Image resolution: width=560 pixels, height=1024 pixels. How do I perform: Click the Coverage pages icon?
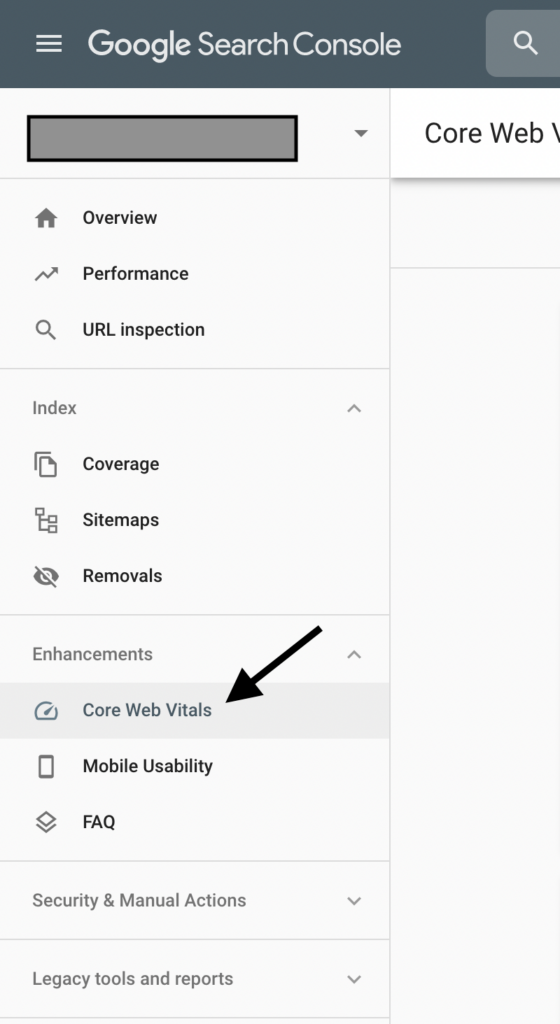click(46, 464)
